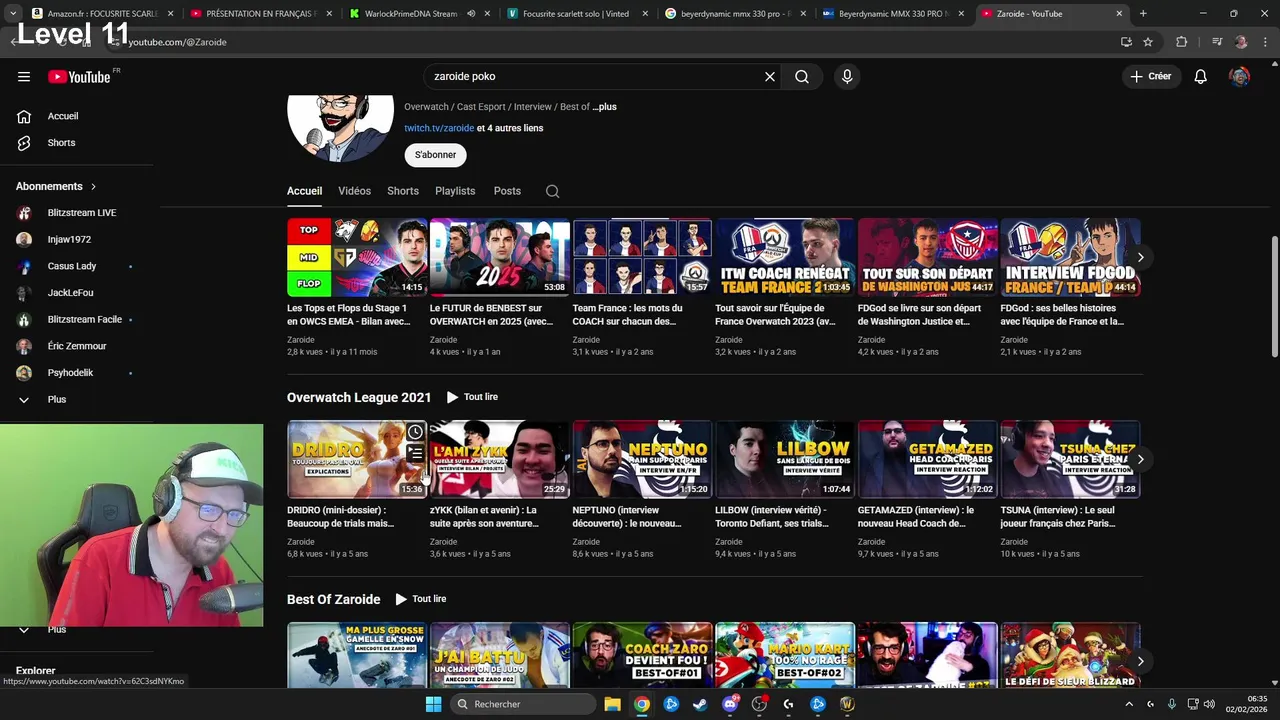Open the Tops et Flops Stage 1 thumbnail
The image size is (1280, 720).
click(x=357, y=258)
